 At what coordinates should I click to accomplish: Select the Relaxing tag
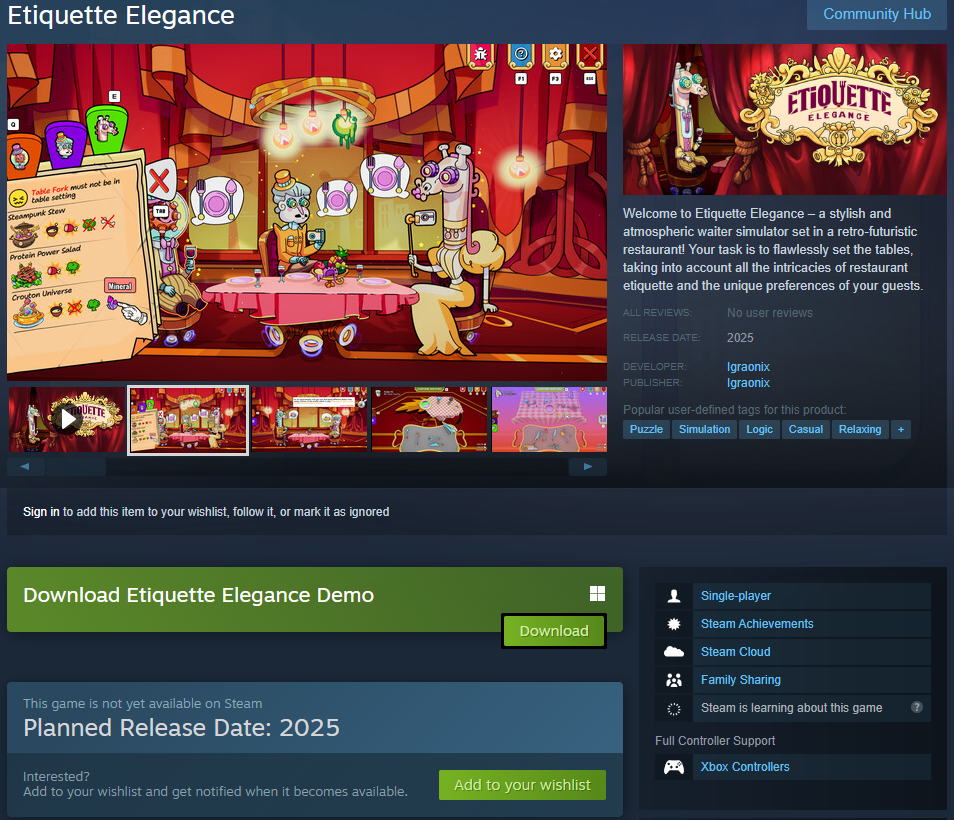point(860,429)
